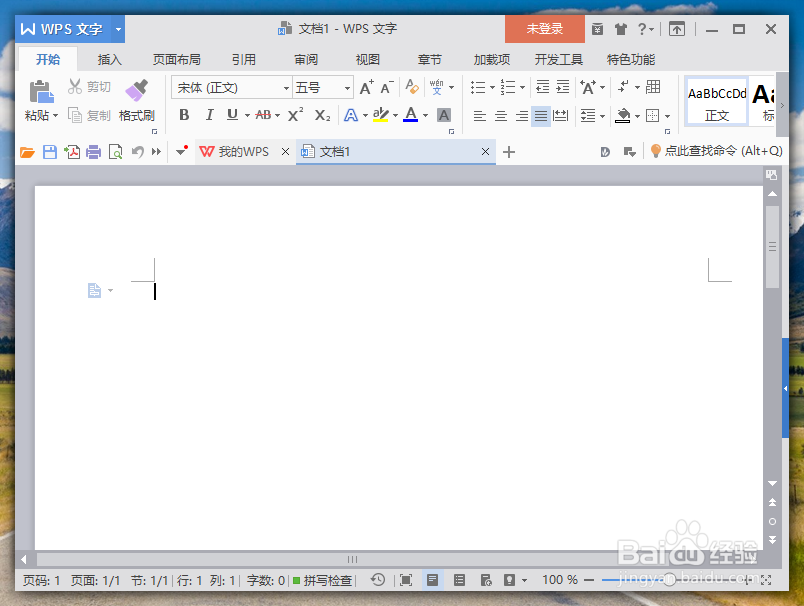The width and height of the screenshot is (804, 606).
Task: Click the full screen view icon in the status bar
Action: 406,580
